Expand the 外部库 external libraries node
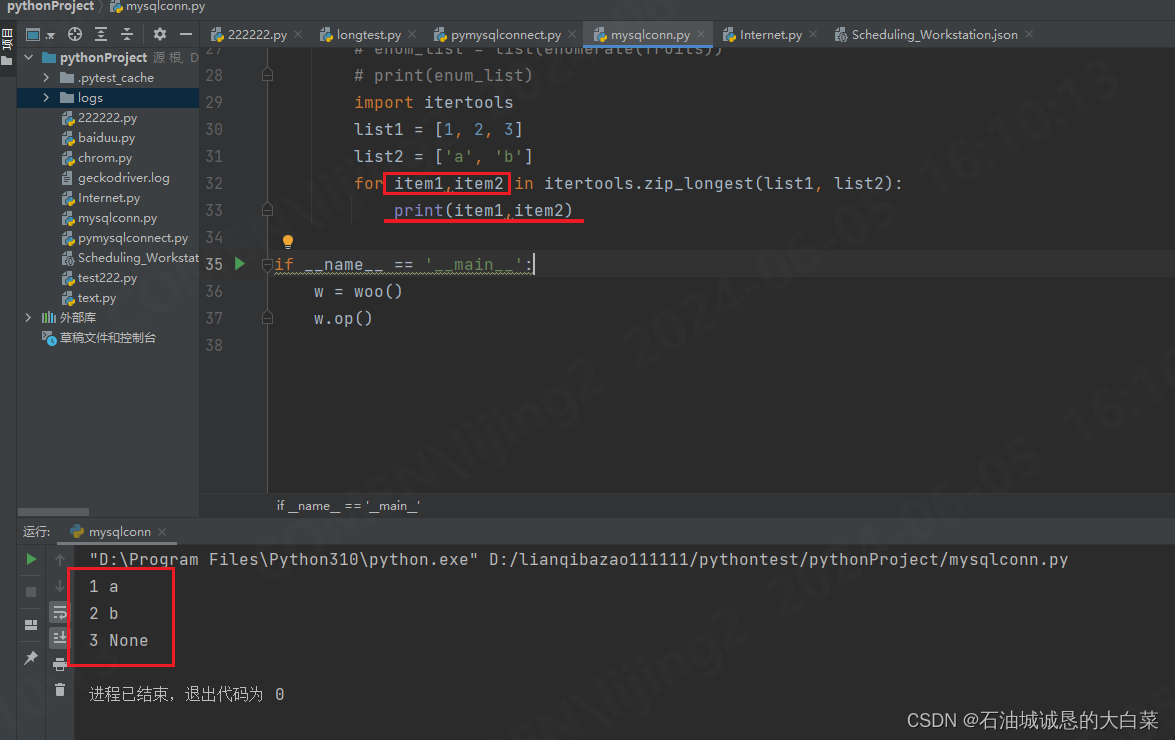This screenshot has width=1175, height=740. pyautogui.click(x=28, y=318)
